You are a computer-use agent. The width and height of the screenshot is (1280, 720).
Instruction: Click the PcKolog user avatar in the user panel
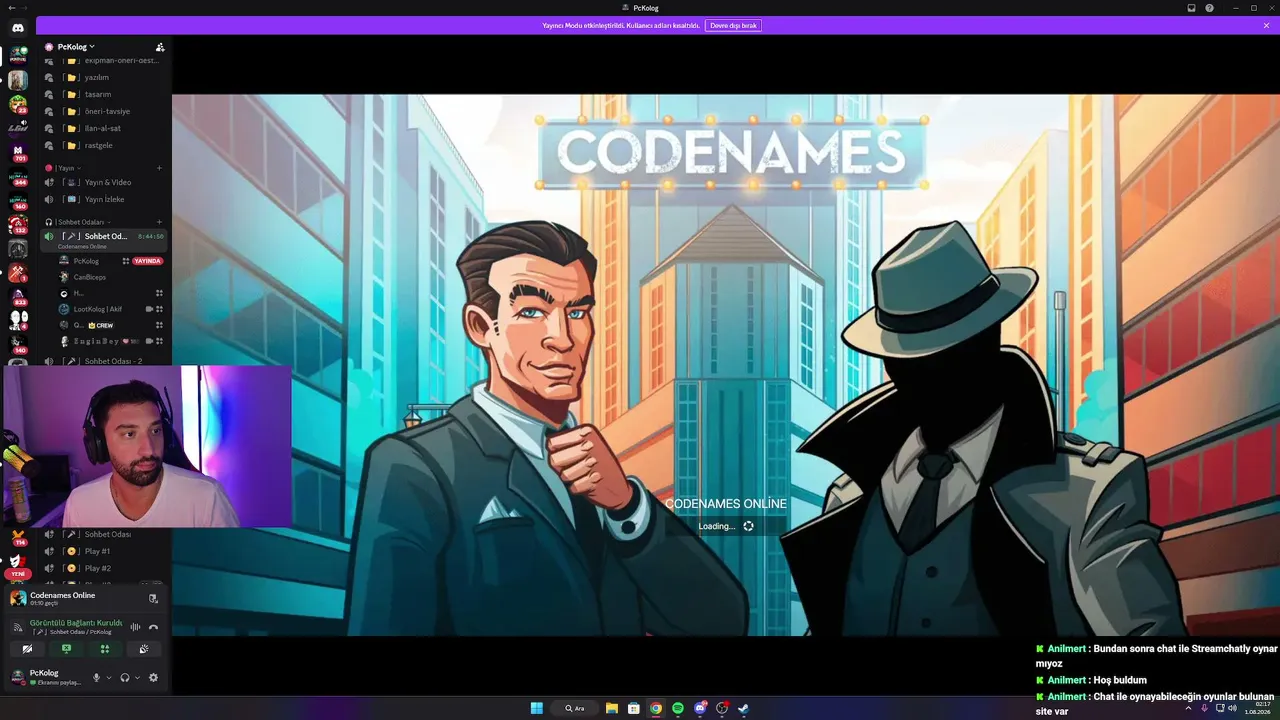(x=17, y=677)
